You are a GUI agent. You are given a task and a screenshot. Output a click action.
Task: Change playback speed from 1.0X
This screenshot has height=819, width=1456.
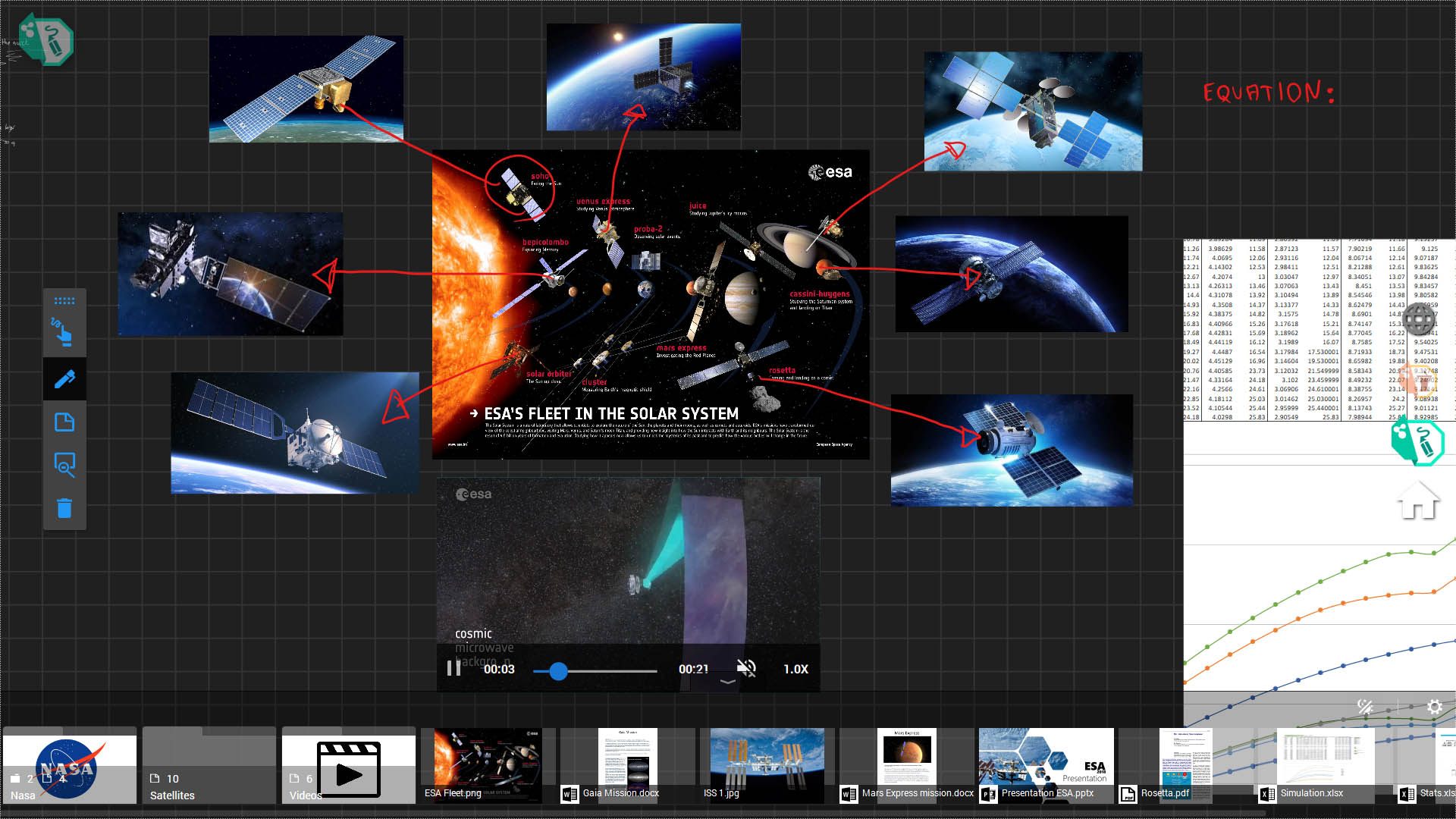pos(795,669)
